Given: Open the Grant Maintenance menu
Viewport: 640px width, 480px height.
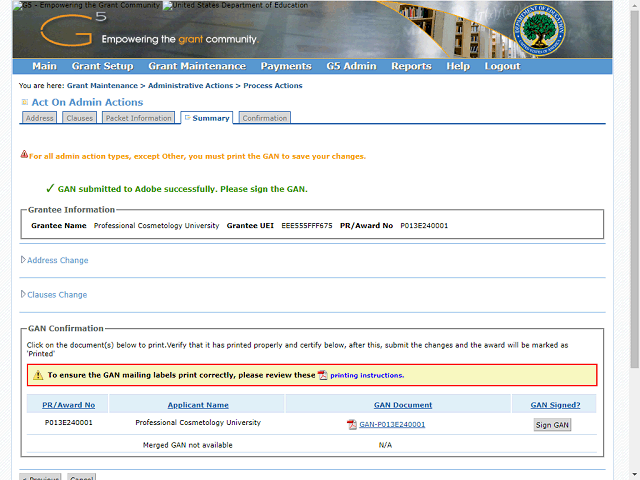Looking at the screenshot, I should click(197, 66).
